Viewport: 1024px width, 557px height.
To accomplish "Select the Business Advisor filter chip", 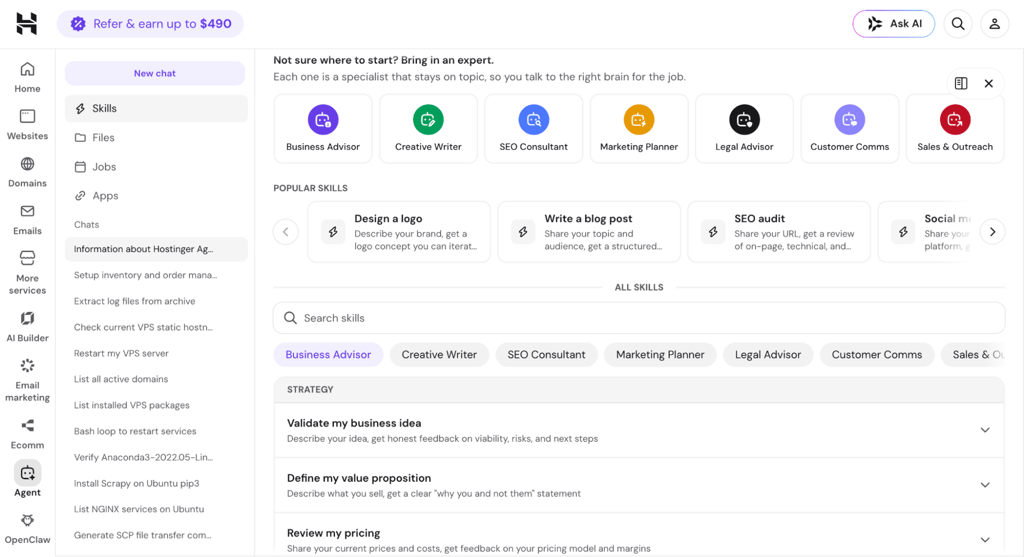I will pyautogui.click(x=328, y=355).
